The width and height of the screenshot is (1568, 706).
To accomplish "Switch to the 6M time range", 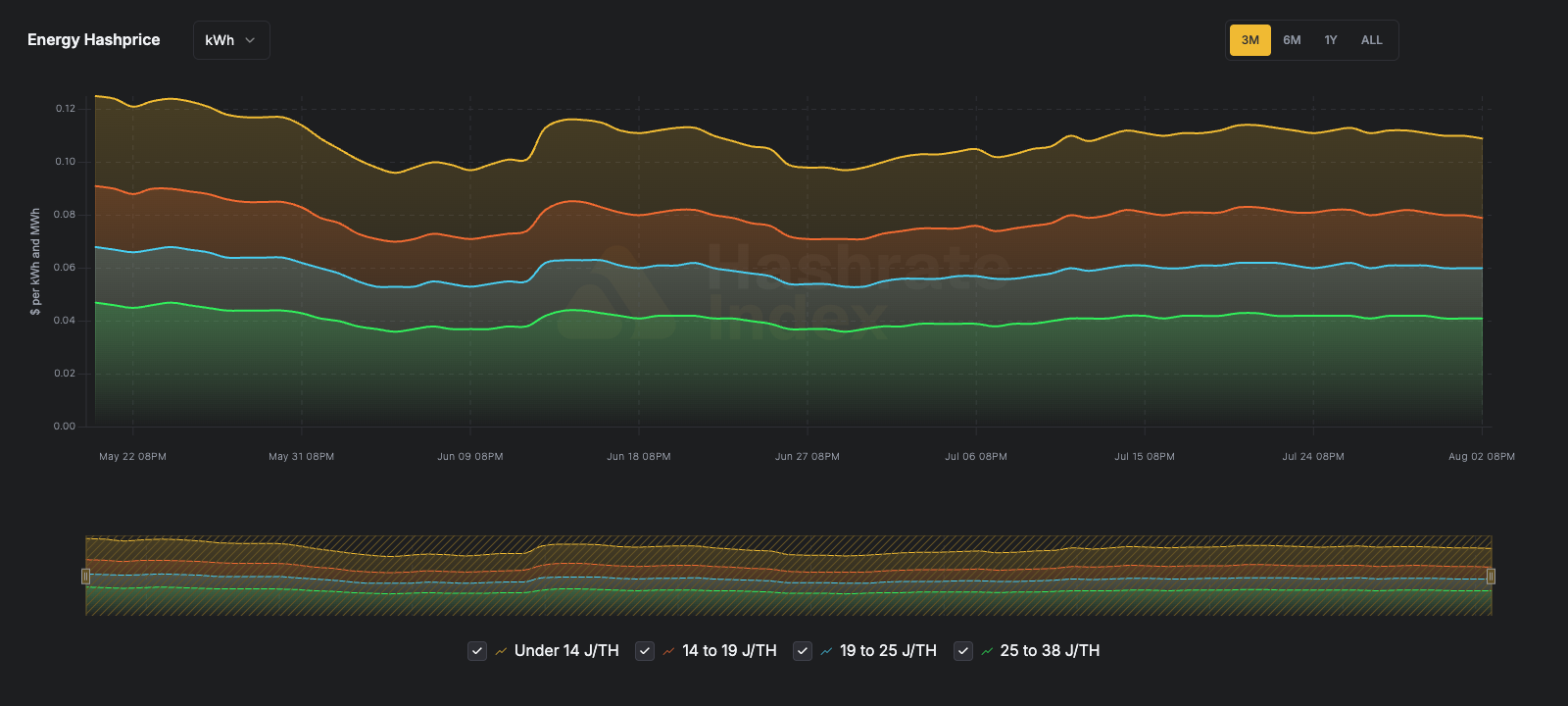I will point(1292,40).
